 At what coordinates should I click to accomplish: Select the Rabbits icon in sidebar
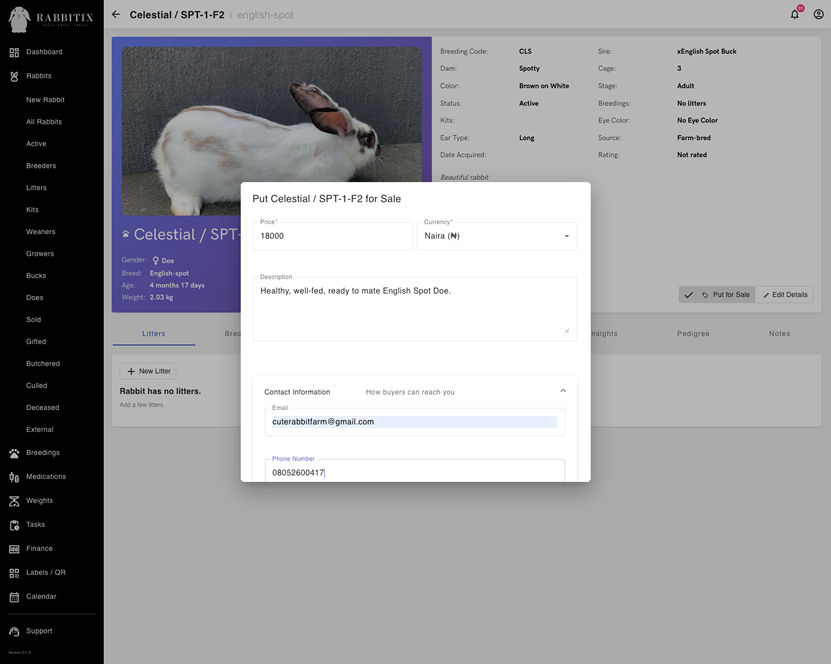[x=14, y=75]
